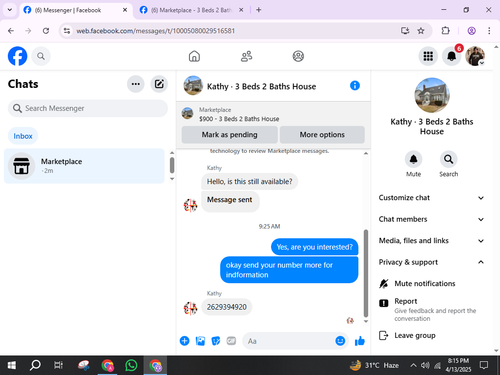The height and width of the screenshot is (375, 500).
Task: Click Mark as pending button
Action: pos(229,135)
